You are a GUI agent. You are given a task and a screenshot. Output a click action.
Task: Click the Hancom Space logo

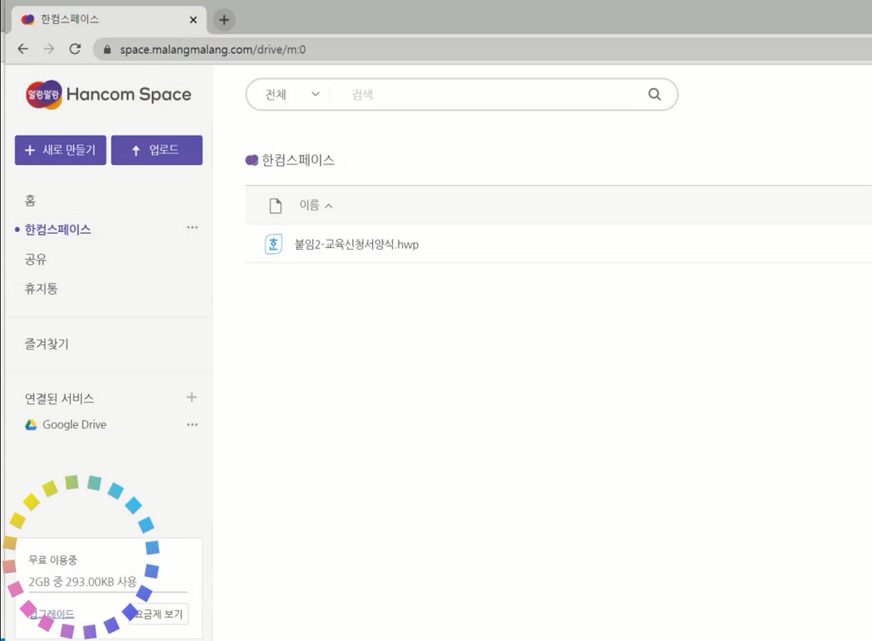108,95
